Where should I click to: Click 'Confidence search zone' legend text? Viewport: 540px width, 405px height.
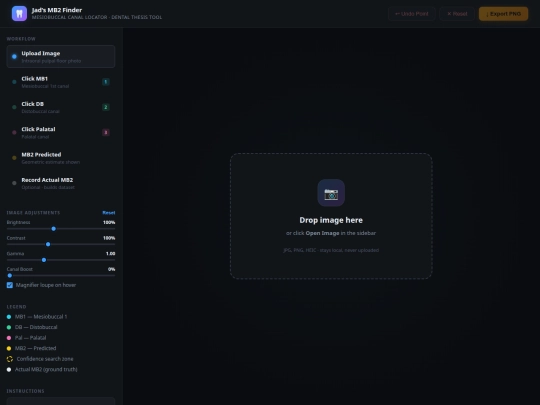coord(45,359)
